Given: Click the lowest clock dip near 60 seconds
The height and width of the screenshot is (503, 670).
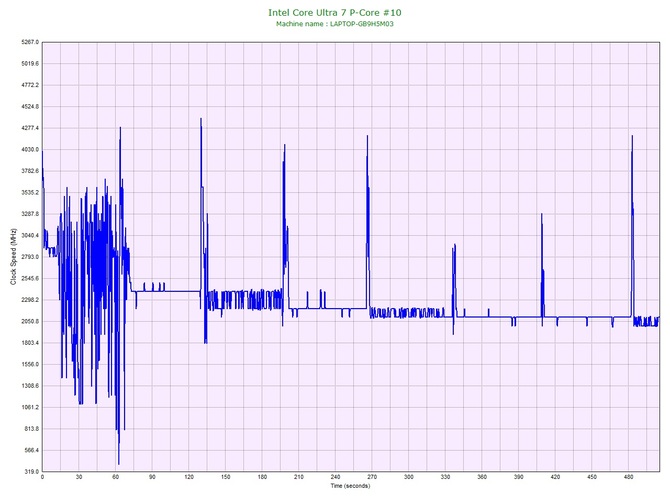Looking at the screenshot, I should [119, 464].
